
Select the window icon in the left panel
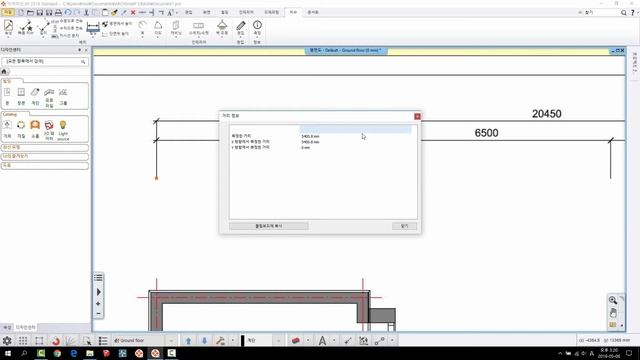[21, 92]
